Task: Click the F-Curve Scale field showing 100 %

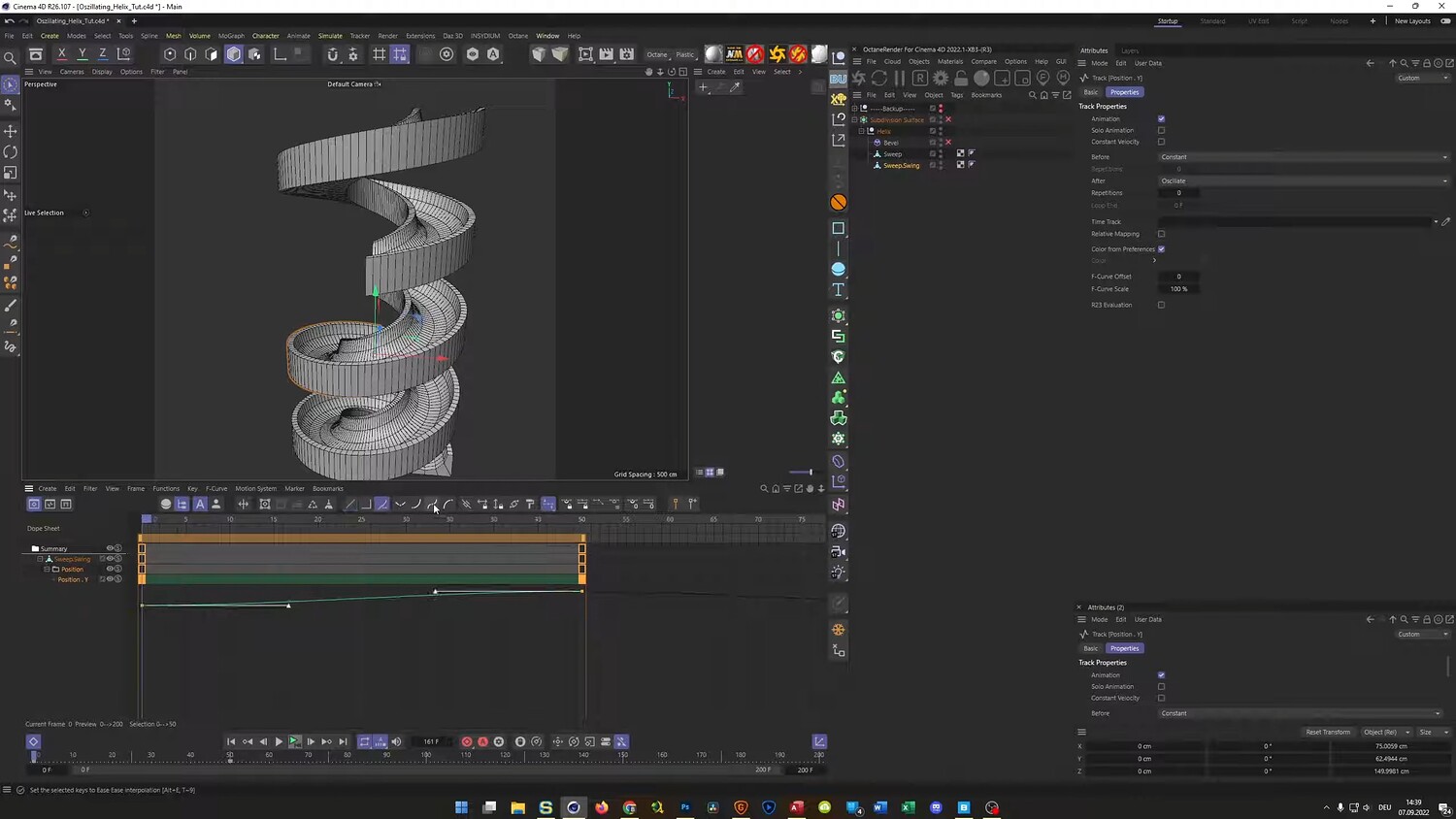Action: point(1179,289)
